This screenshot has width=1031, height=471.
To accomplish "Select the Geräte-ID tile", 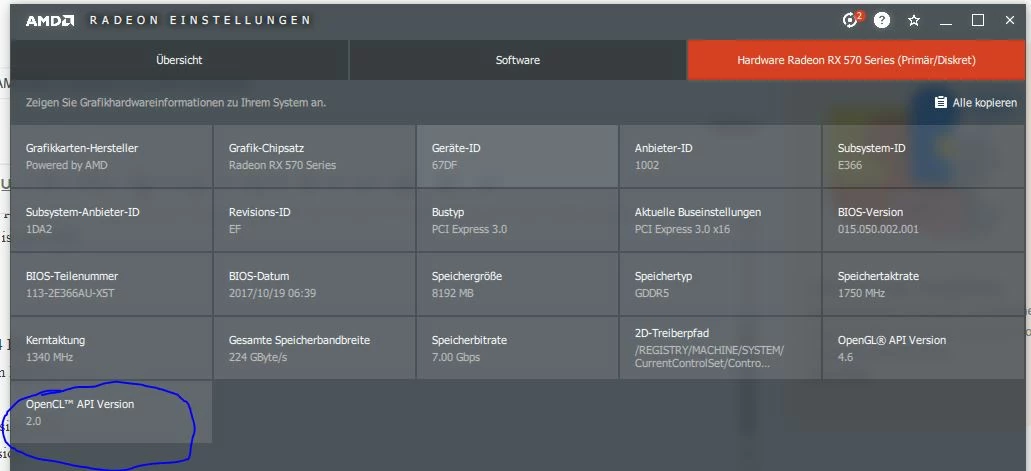I will (517, 156).
